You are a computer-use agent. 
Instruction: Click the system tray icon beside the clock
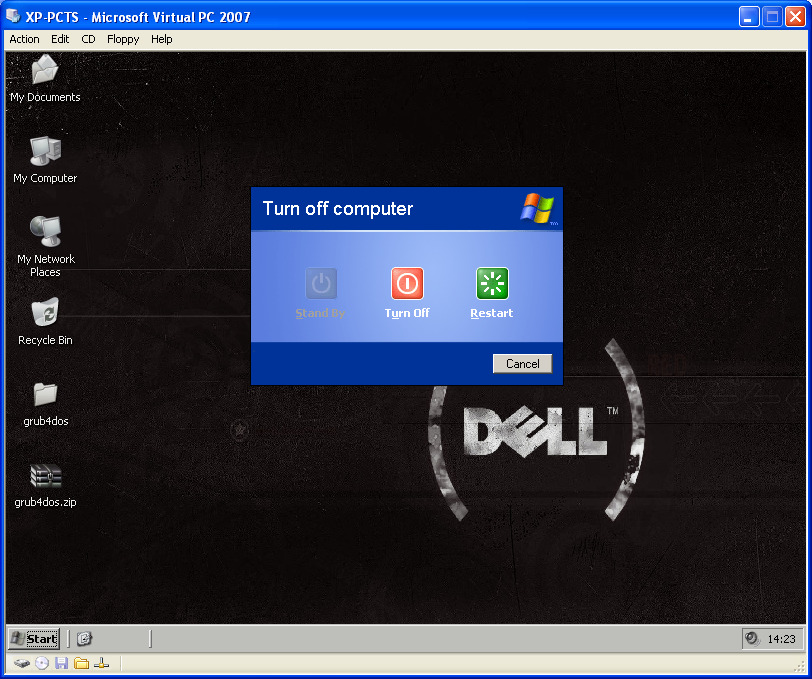pyautogui.click(x=751, y=638)
